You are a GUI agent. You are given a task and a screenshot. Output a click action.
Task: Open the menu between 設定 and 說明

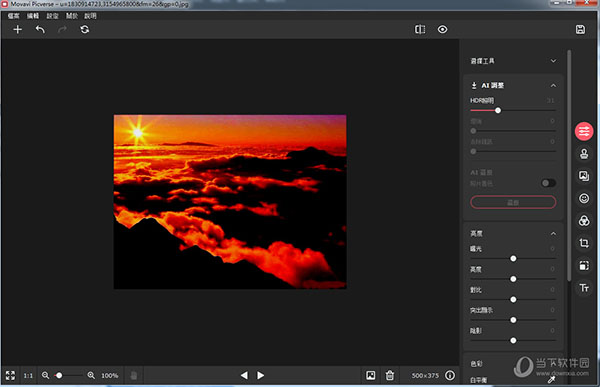click(72, 16)
